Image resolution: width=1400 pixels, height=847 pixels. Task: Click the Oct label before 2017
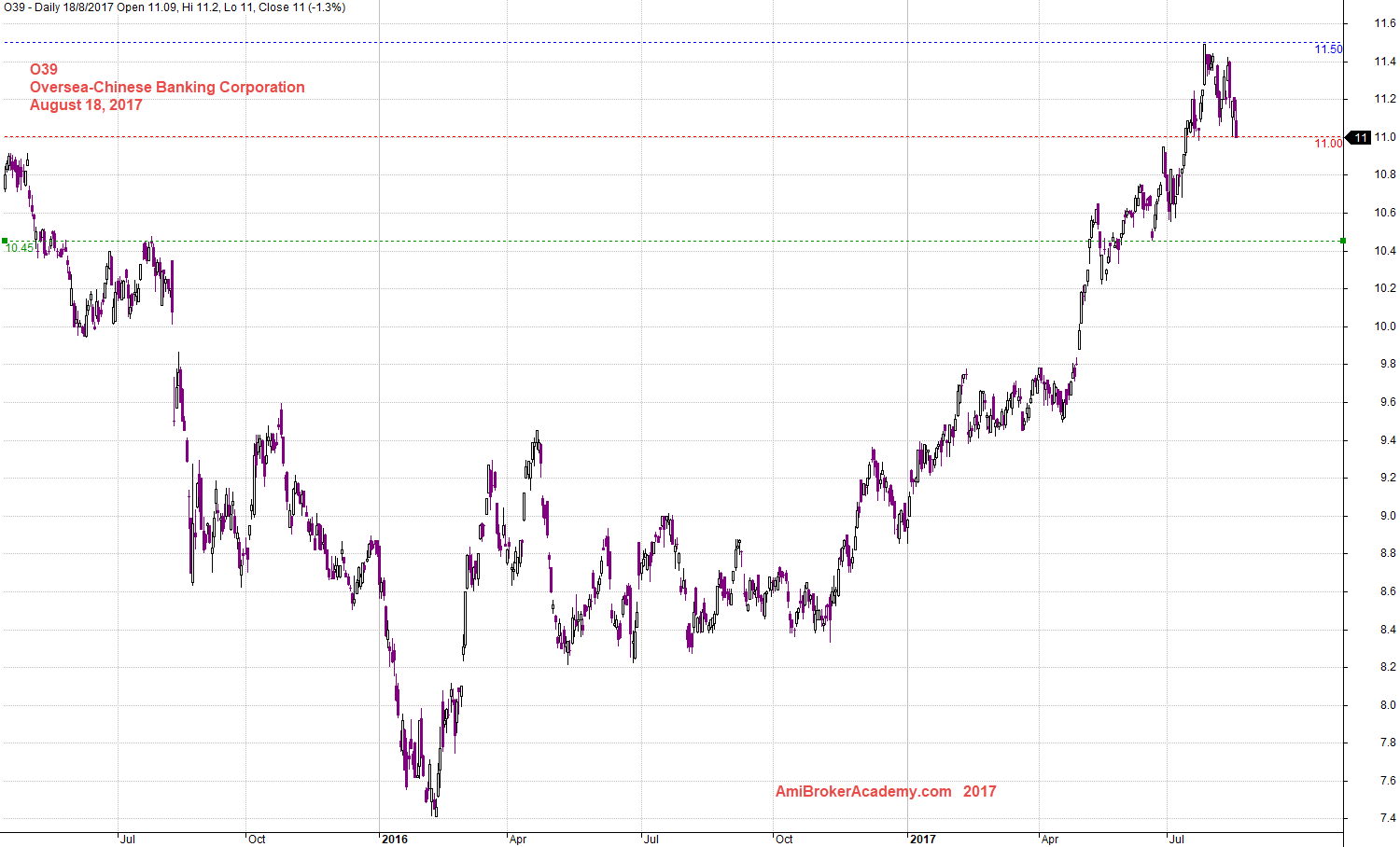(x=784, y=840)
